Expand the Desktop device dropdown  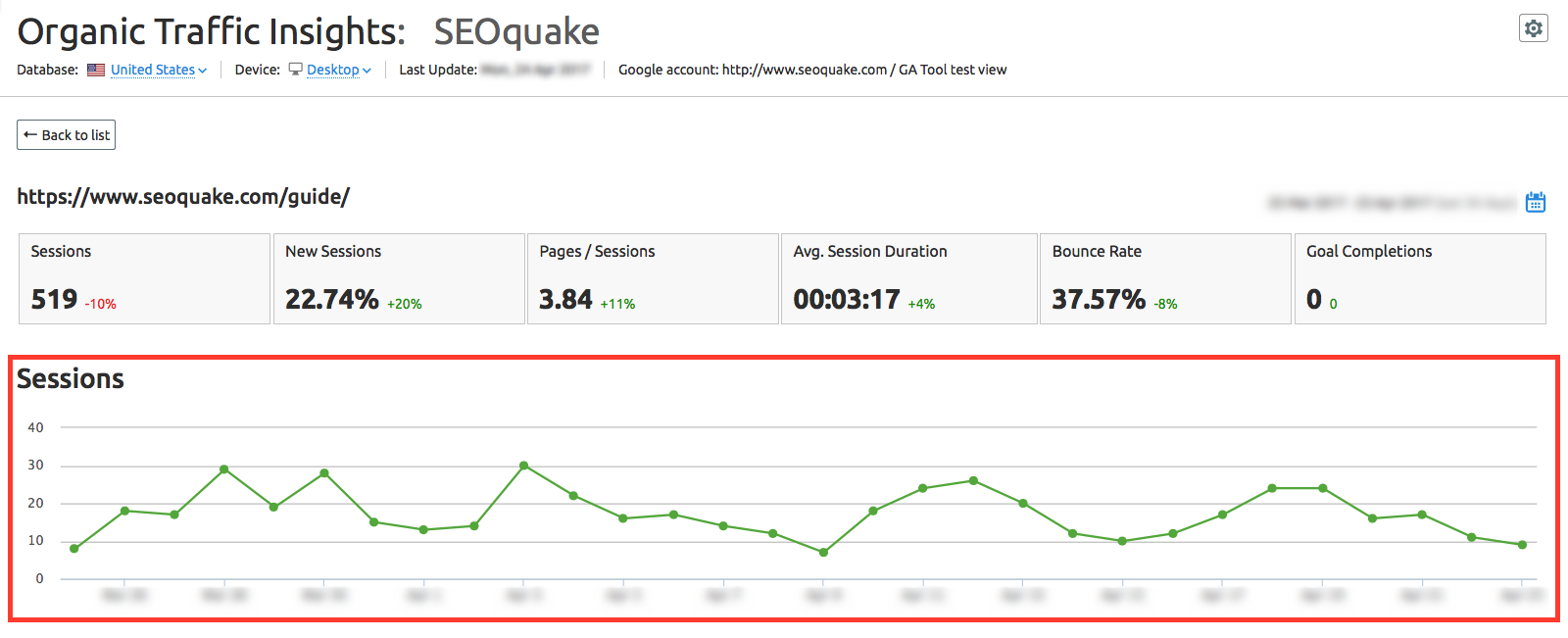[338, 70]
